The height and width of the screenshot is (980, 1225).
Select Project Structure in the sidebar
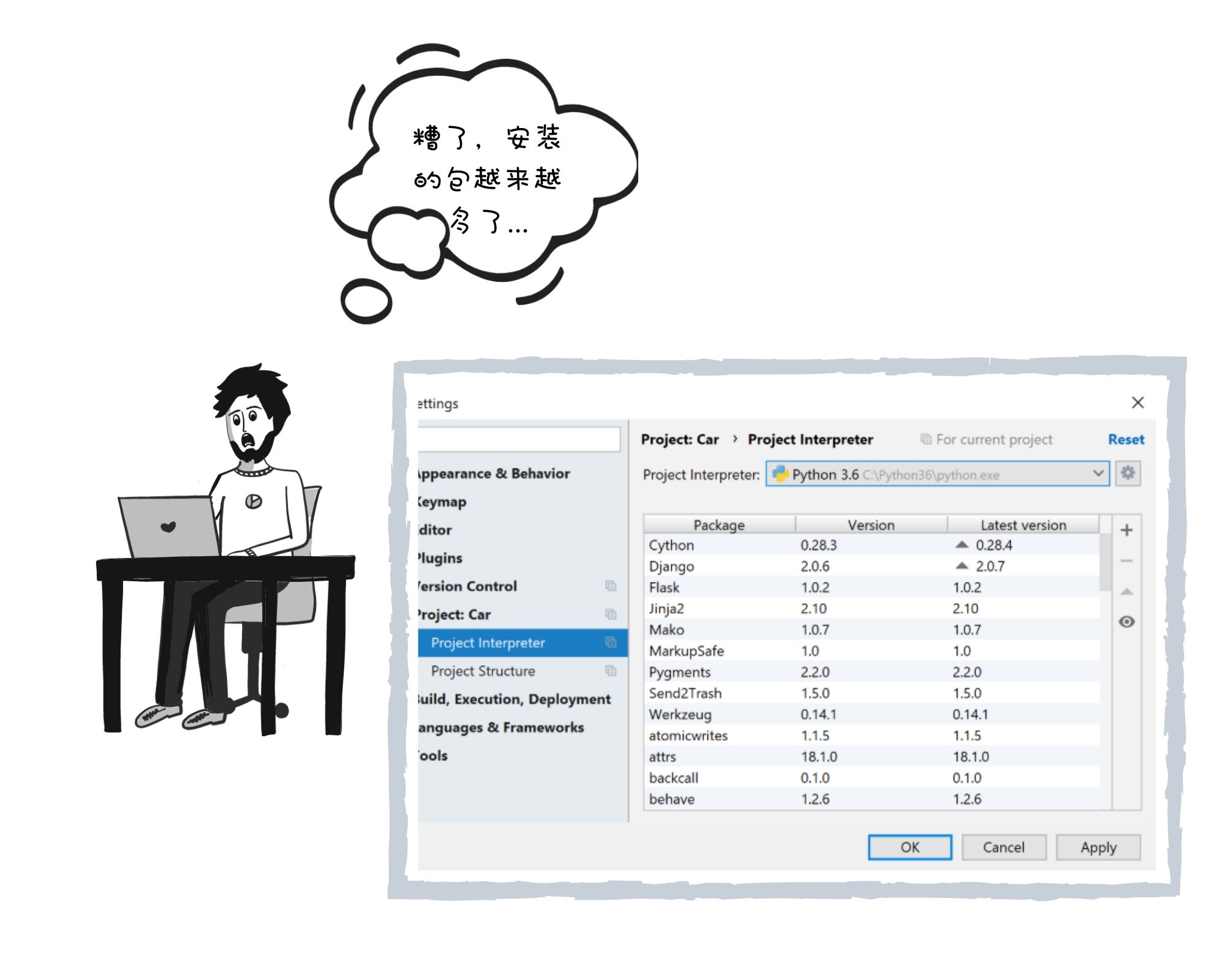483,671
